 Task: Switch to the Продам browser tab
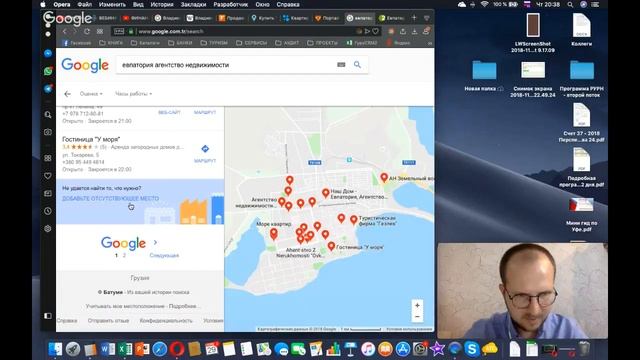pyautogui.click(x=231, y=18)
